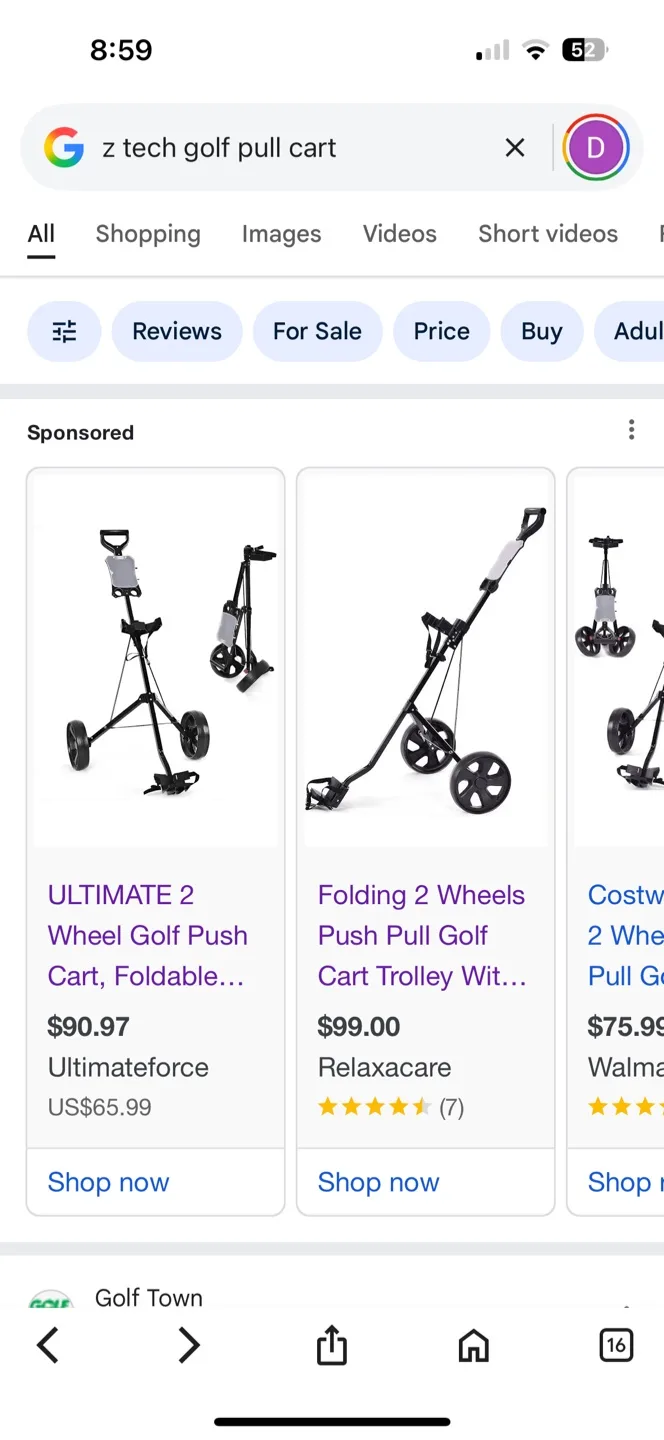Image resolution: width=664 pixels, height=1440 pixels.
Task: Go back using the back arrow
Action: click(48, 1345)
